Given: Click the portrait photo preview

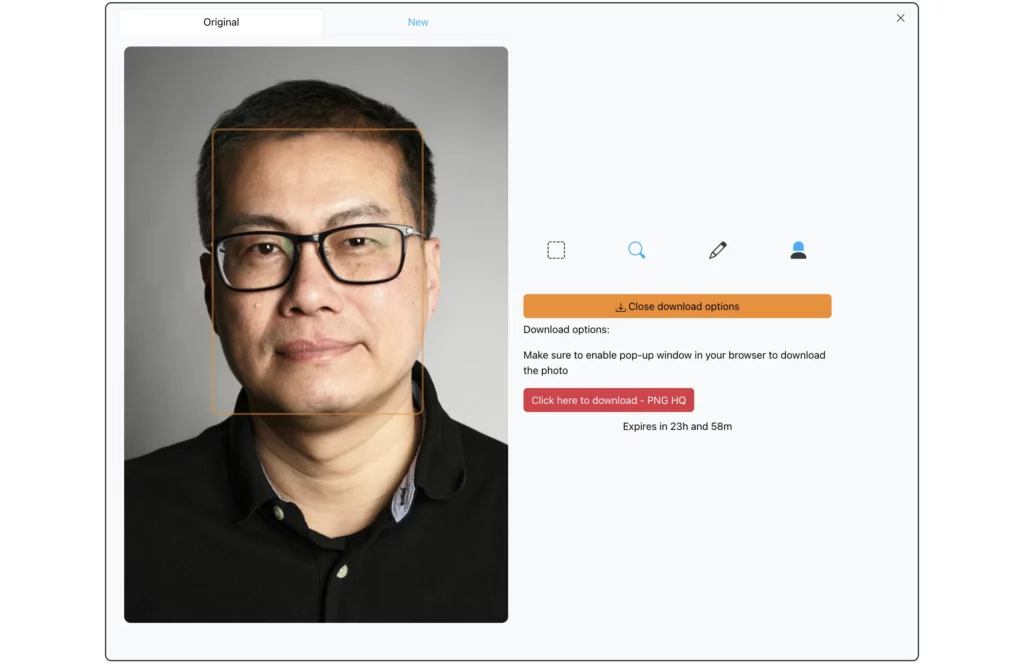Looking at the screenshot, I should coord(316,500).
